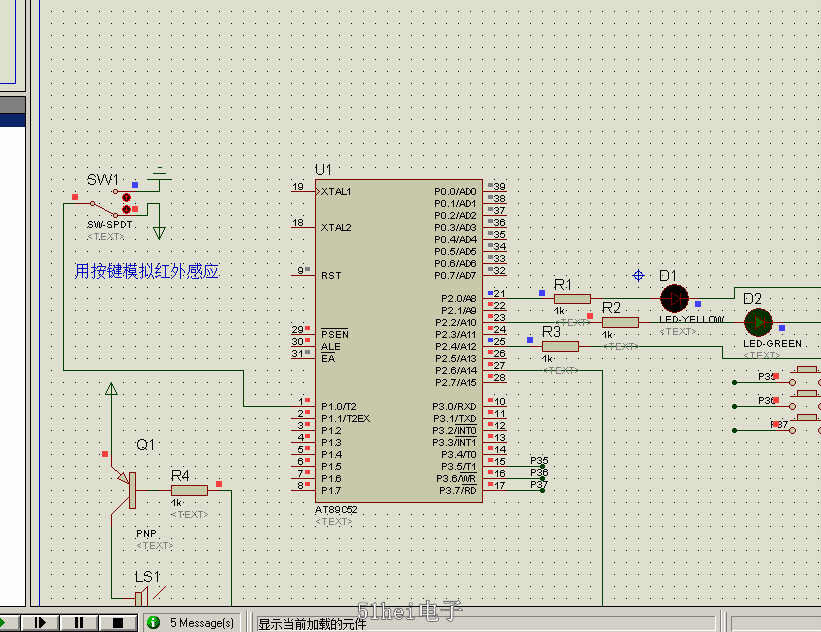Click the U1 reference label
This screenshot has height=632, width=821.
pyautogui.click(x=323, y=170)
